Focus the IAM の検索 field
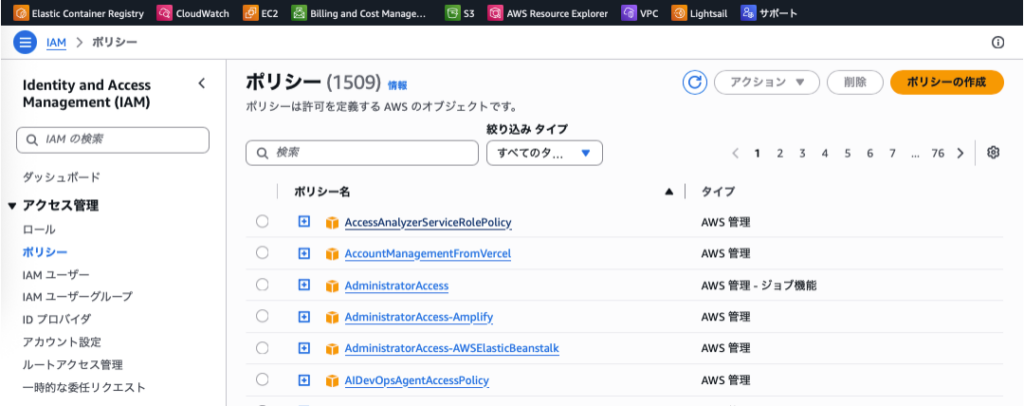1024x406 pixels. 112,140
